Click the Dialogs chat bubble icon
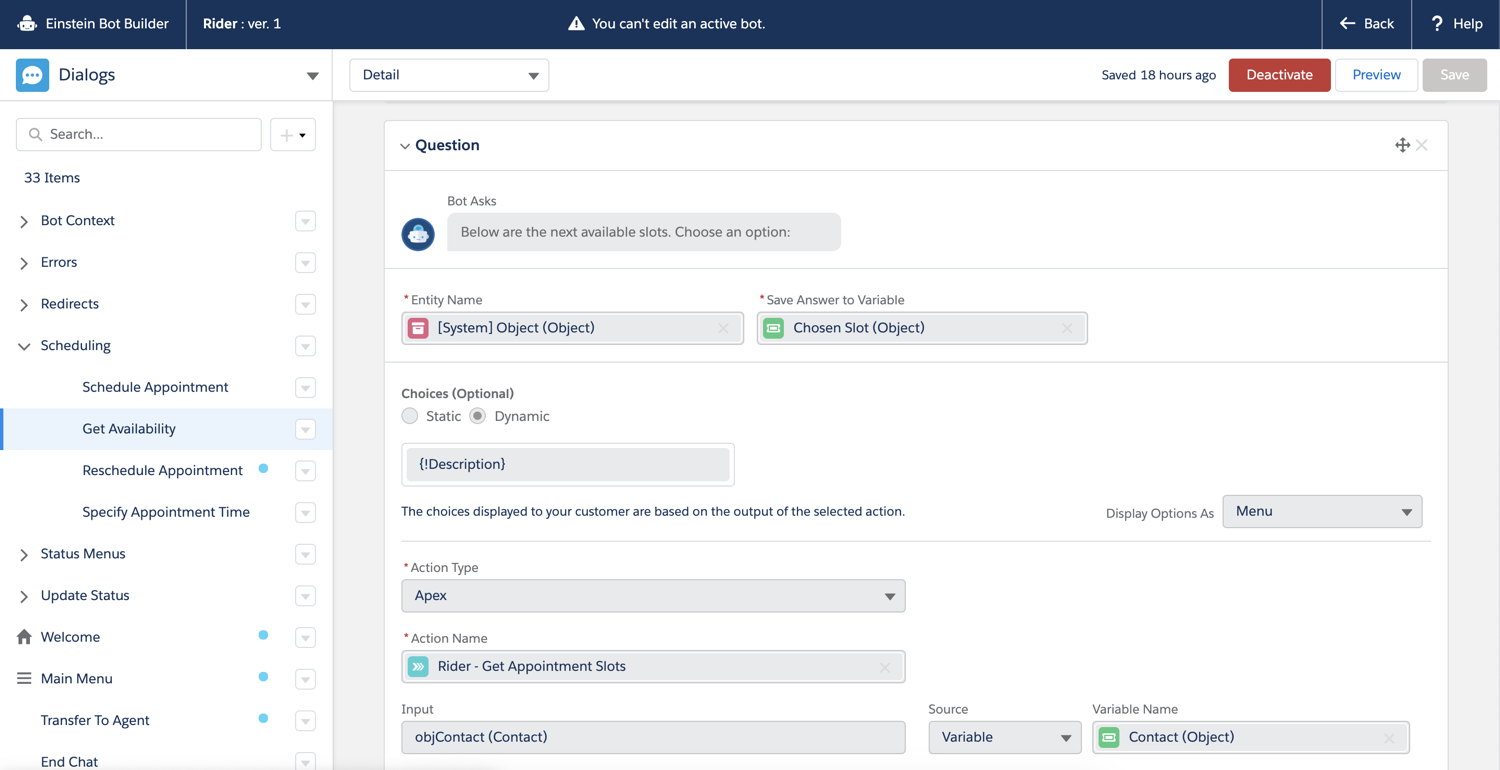The image size is (1500, 770). [x=32, y=75]
